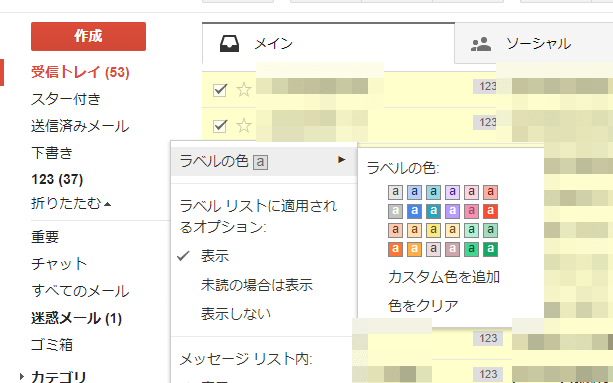This screenshot has height=383, width=613.
Task: Pick the salmon swatch in top row
Action: coord(490,192)
